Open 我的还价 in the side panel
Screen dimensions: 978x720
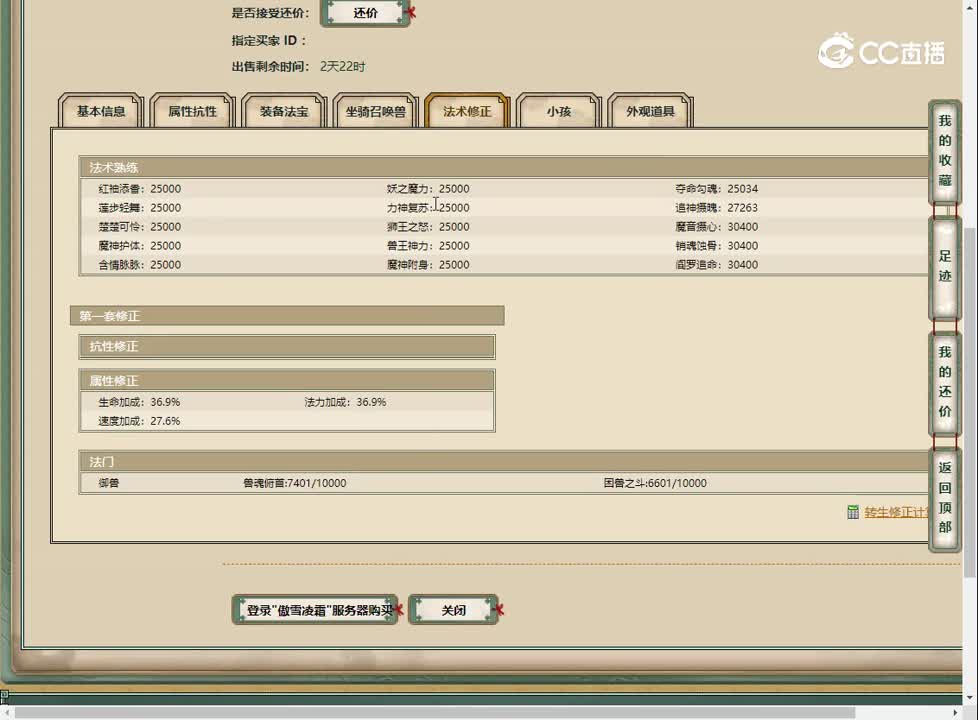click(x=944, y=382)
